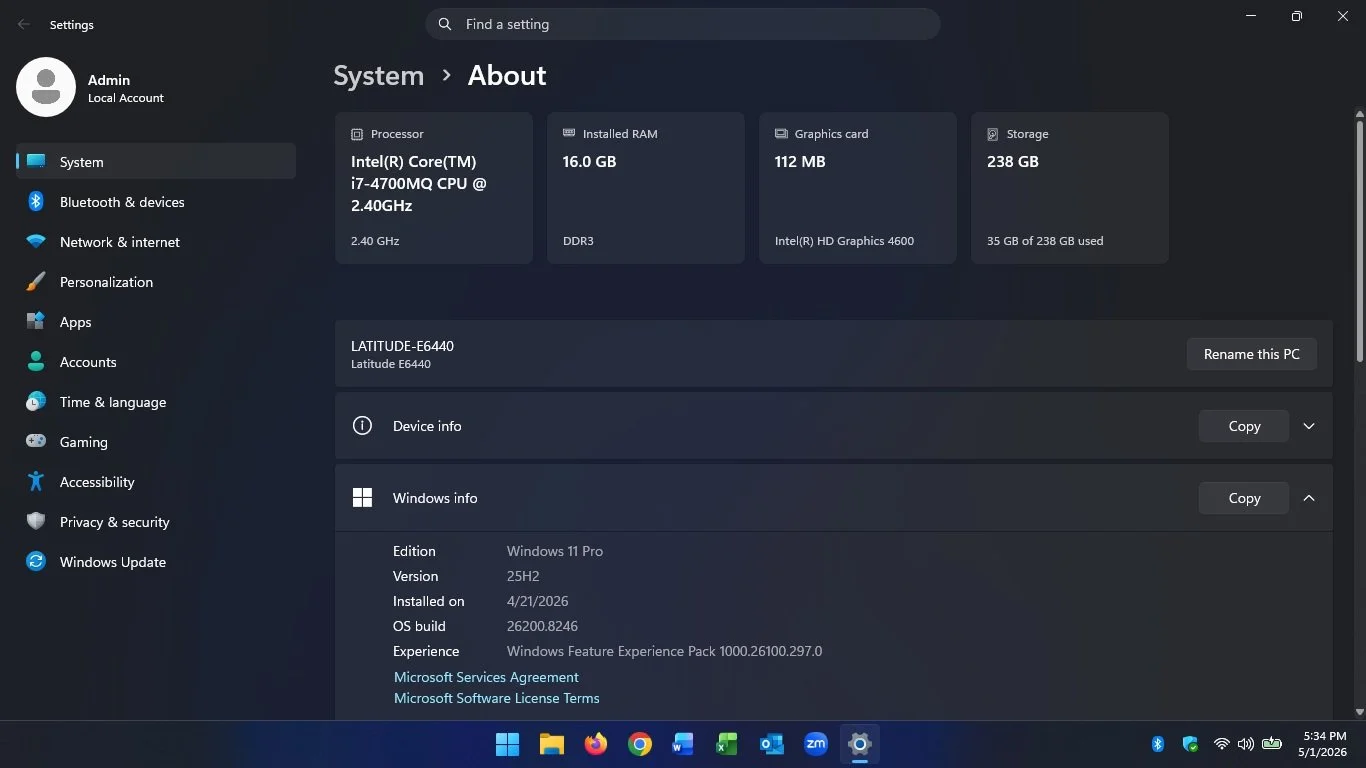
Task: Open the Installed RAM card
Action: point(646,188)
